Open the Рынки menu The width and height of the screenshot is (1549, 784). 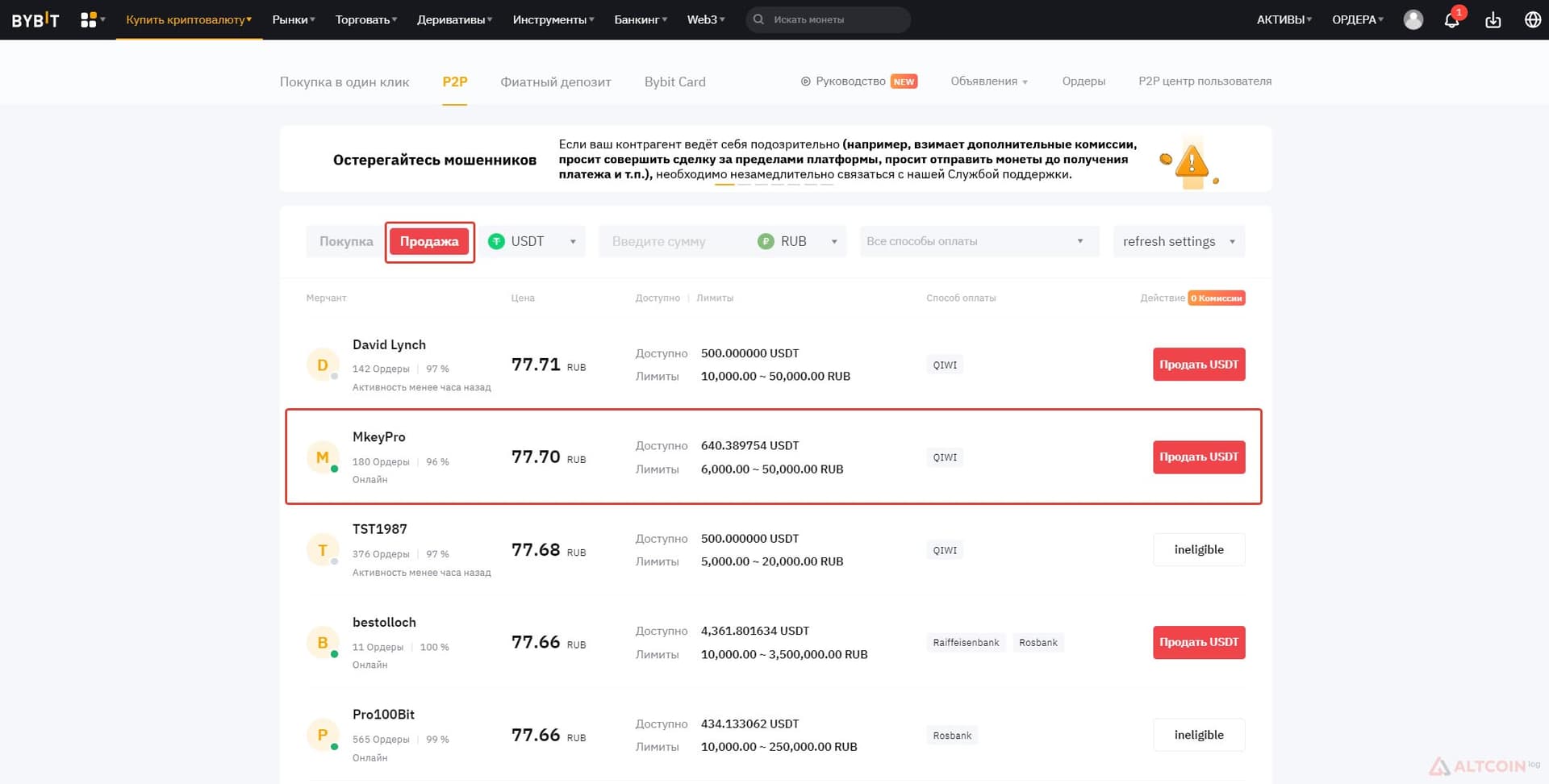coord(294,19)
